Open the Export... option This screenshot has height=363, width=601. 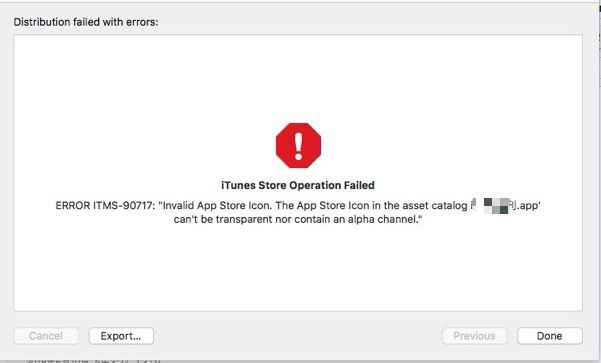(x=121, y=336)
